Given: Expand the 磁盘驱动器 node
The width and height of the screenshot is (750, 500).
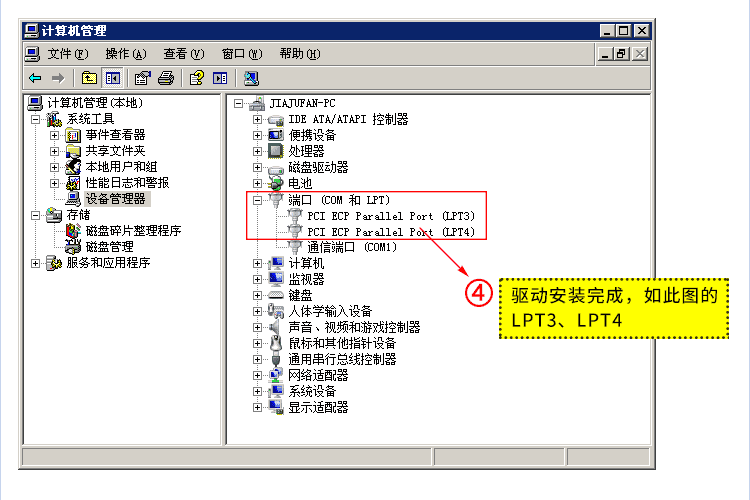Looking at the screenshot, I should pyautogui.click(x=257, y=167).
